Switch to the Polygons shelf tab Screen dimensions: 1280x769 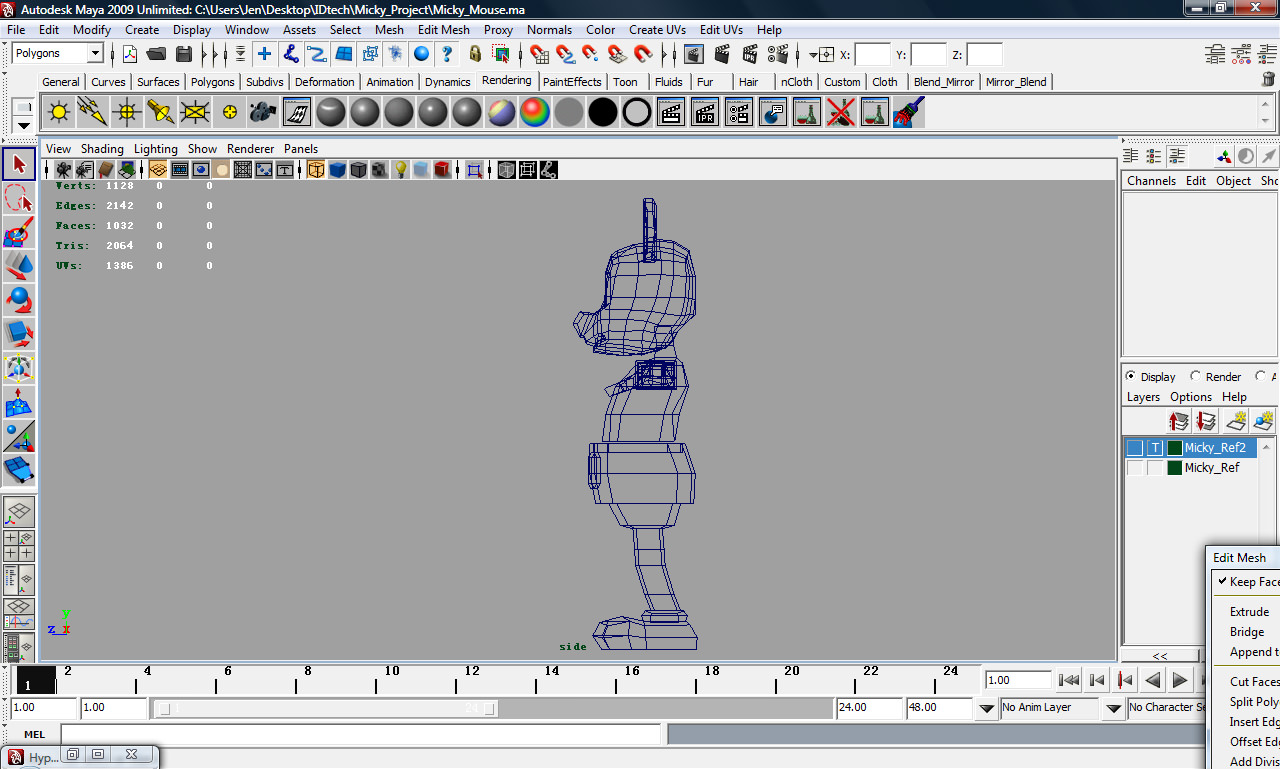pyautogui.click(x=212, y=82)
